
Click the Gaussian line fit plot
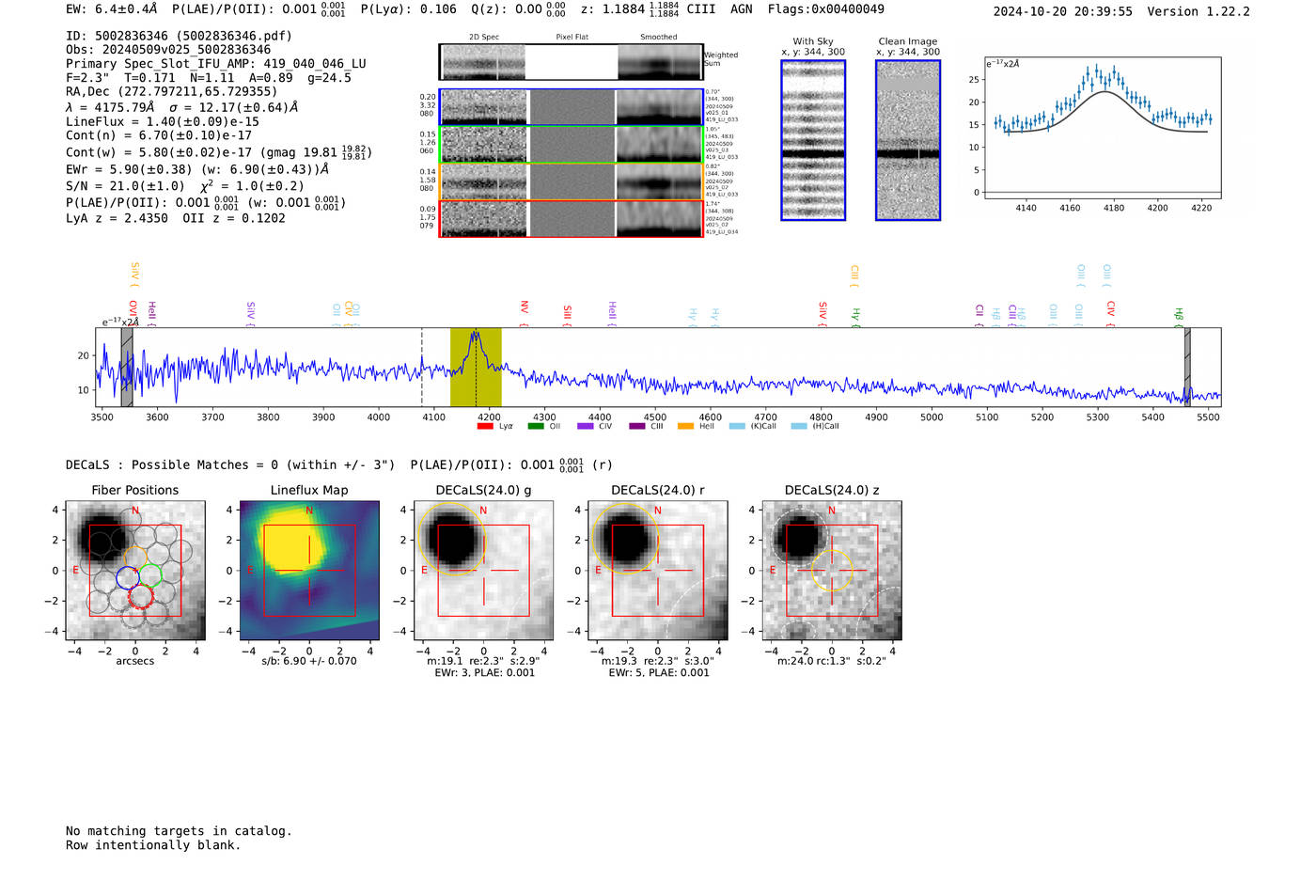coord(1103,128)
